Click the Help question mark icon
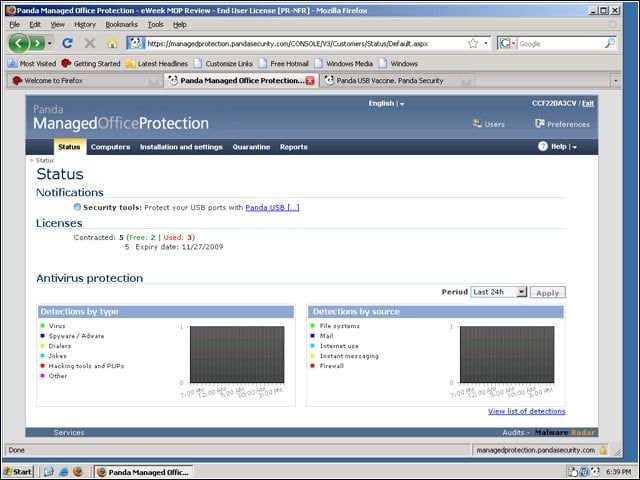This screenshot has width=640, height=480. pyautogui.click(x=542, y=146)
